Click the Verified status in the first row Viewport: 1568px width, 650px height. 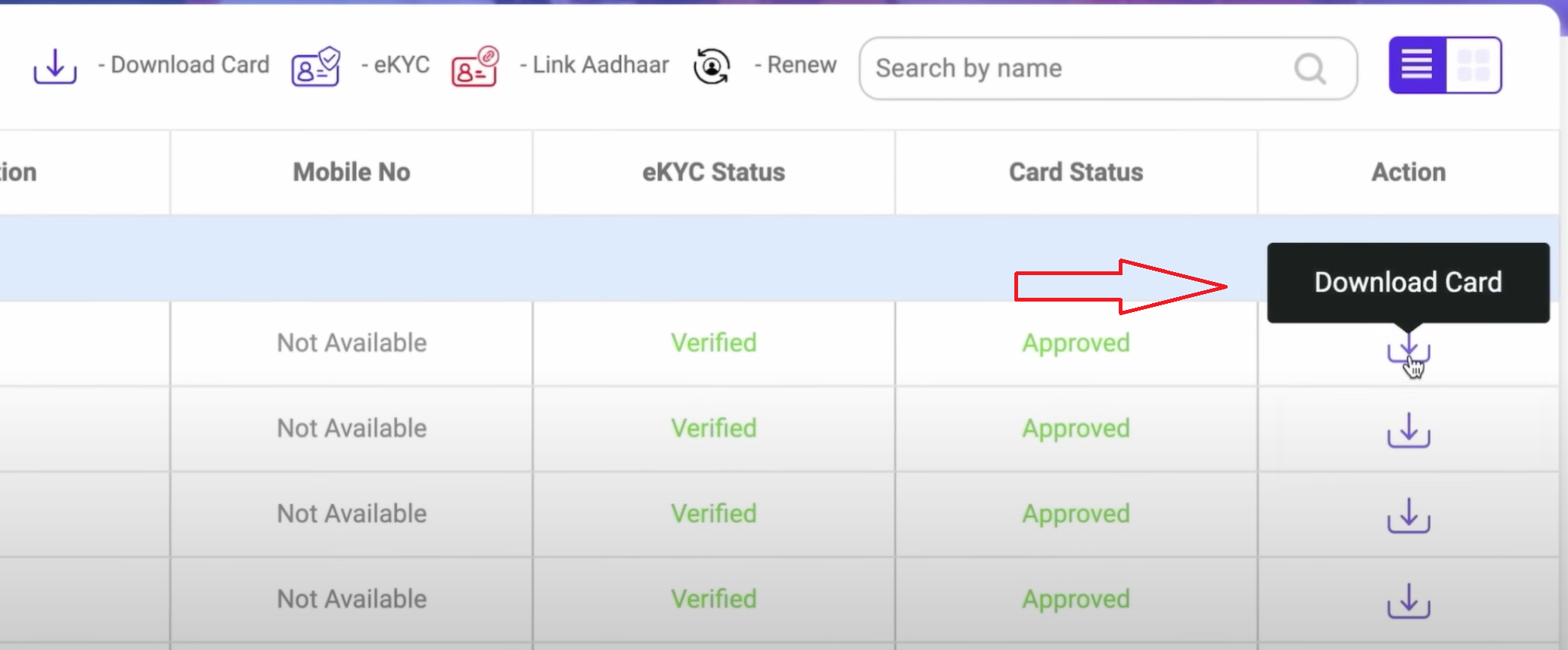coord(712,343)
